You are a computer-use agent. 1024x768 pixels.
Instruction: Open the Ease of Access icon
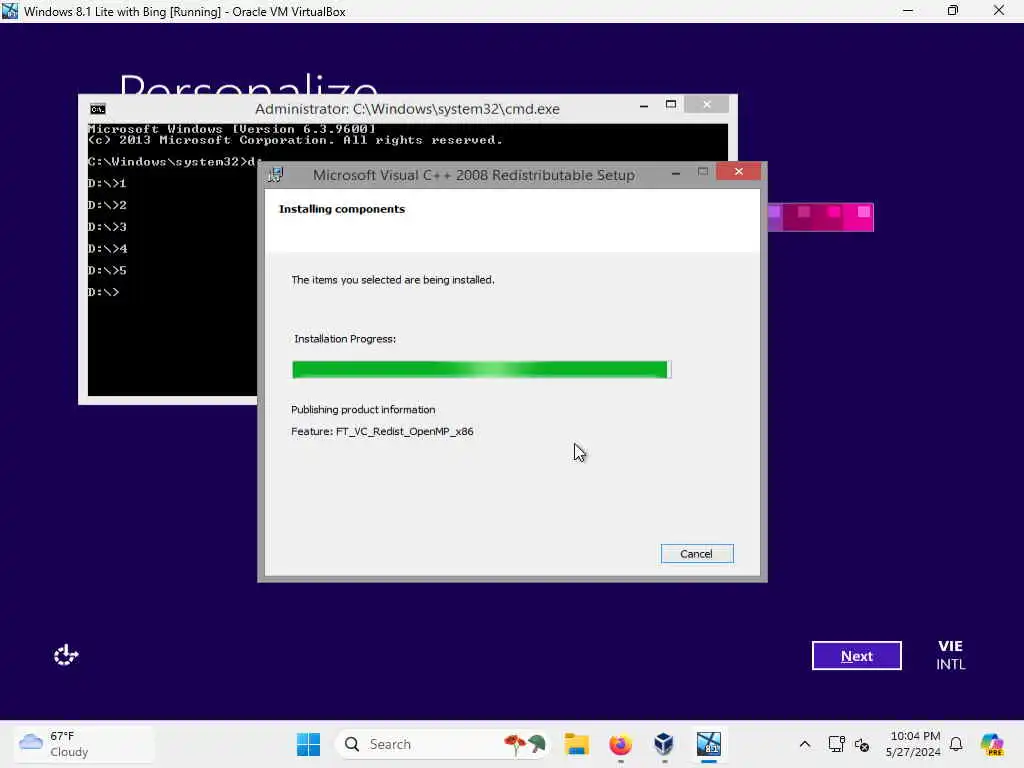[65, 654]
